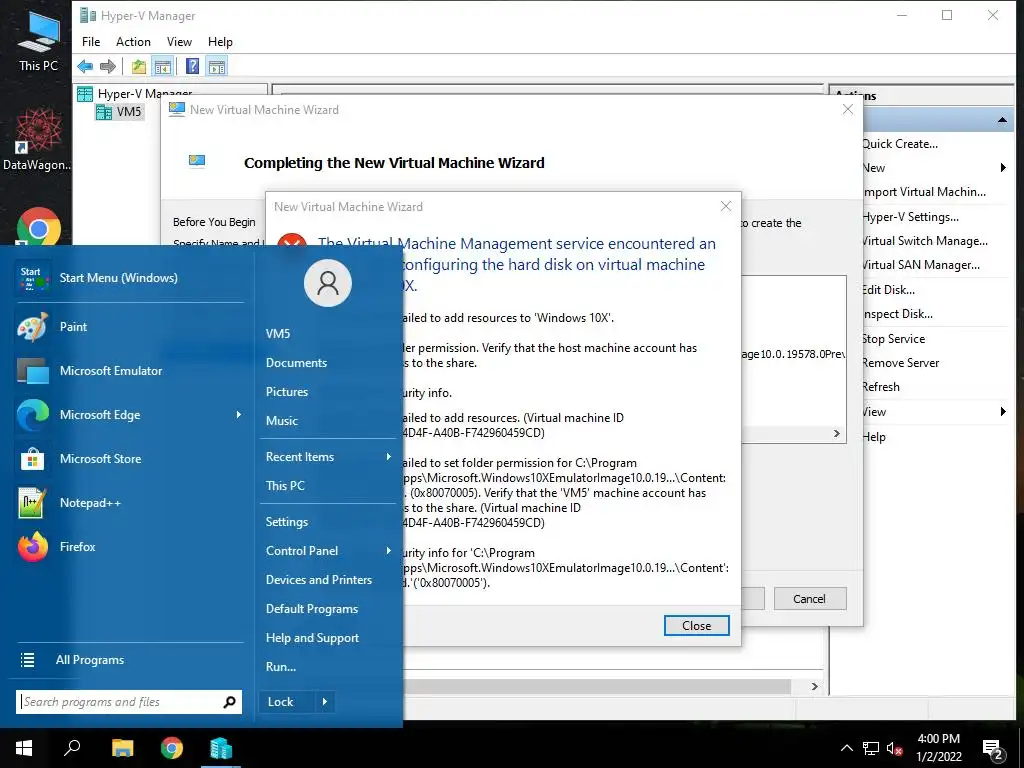Viewport: 1024px width, 768px height.
Task: Open Hyper-V Settings action
Action: 910,217
